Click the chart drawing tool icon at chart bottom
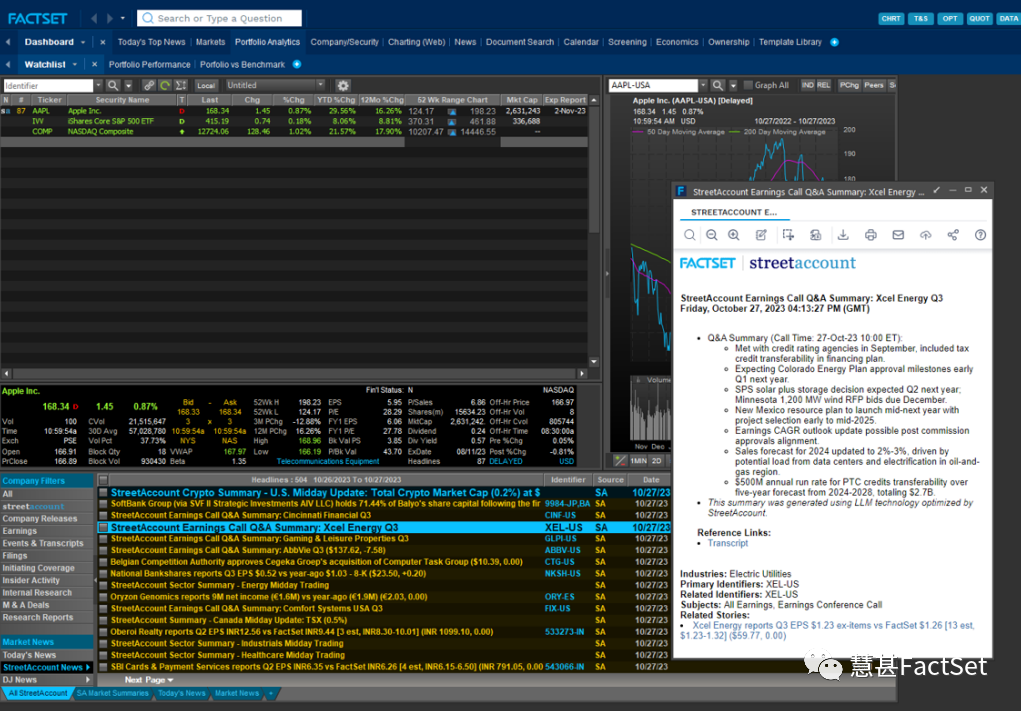This screenshot has width=1021, height=711. point(619,460)
